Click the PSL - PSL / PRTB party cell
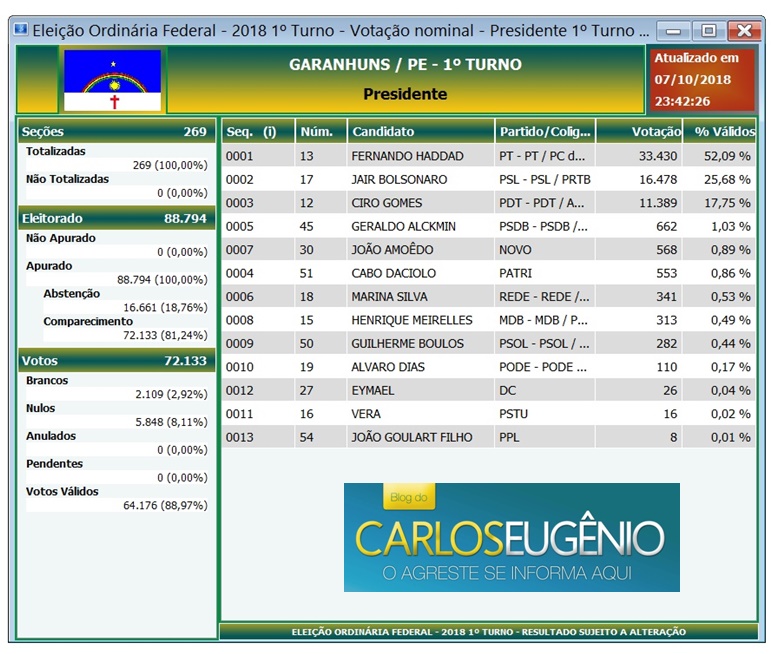Viewport: 775px width, 654px height. coord(545,179)
